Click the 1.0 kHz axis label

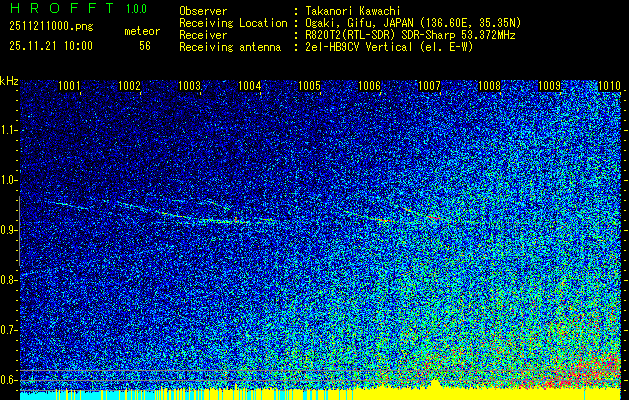(8, 180)
